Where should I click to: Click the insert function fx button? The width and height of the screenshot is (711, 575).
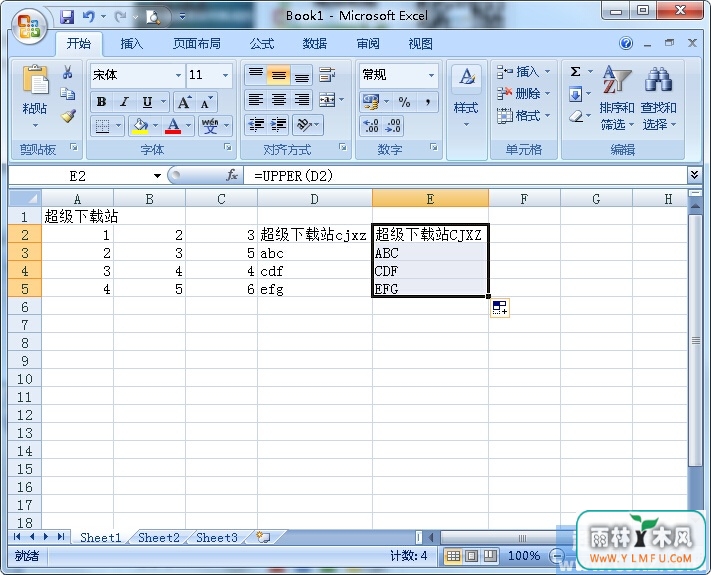(x=232, y=175)
